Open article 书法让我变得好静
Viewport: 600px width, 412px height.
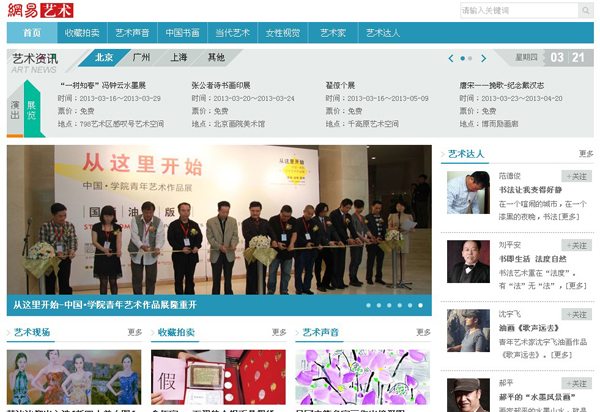[x=530, y=190]
